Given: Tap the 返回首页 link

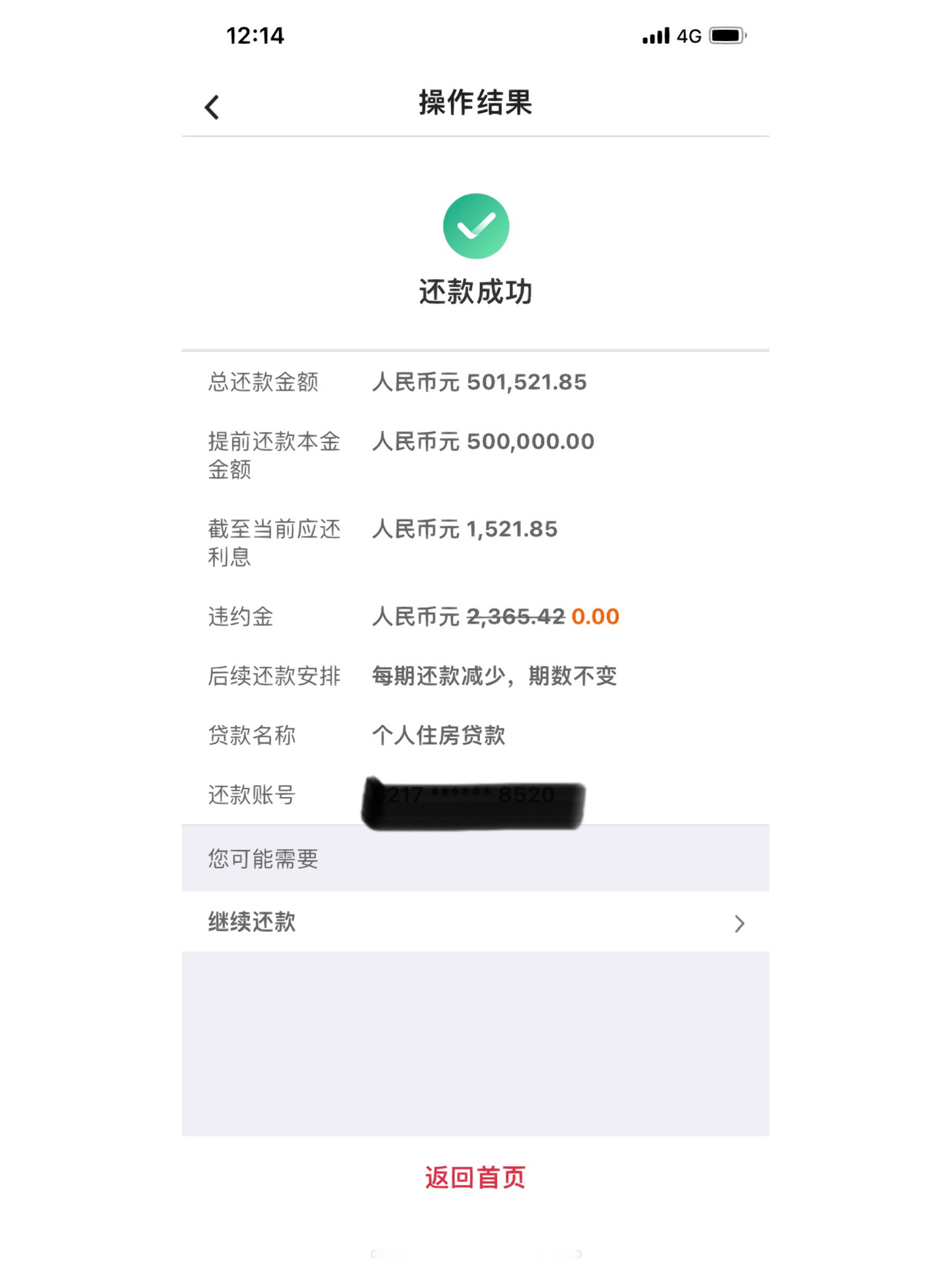Looking at the screenshot, I should [x=476, y=1177].
